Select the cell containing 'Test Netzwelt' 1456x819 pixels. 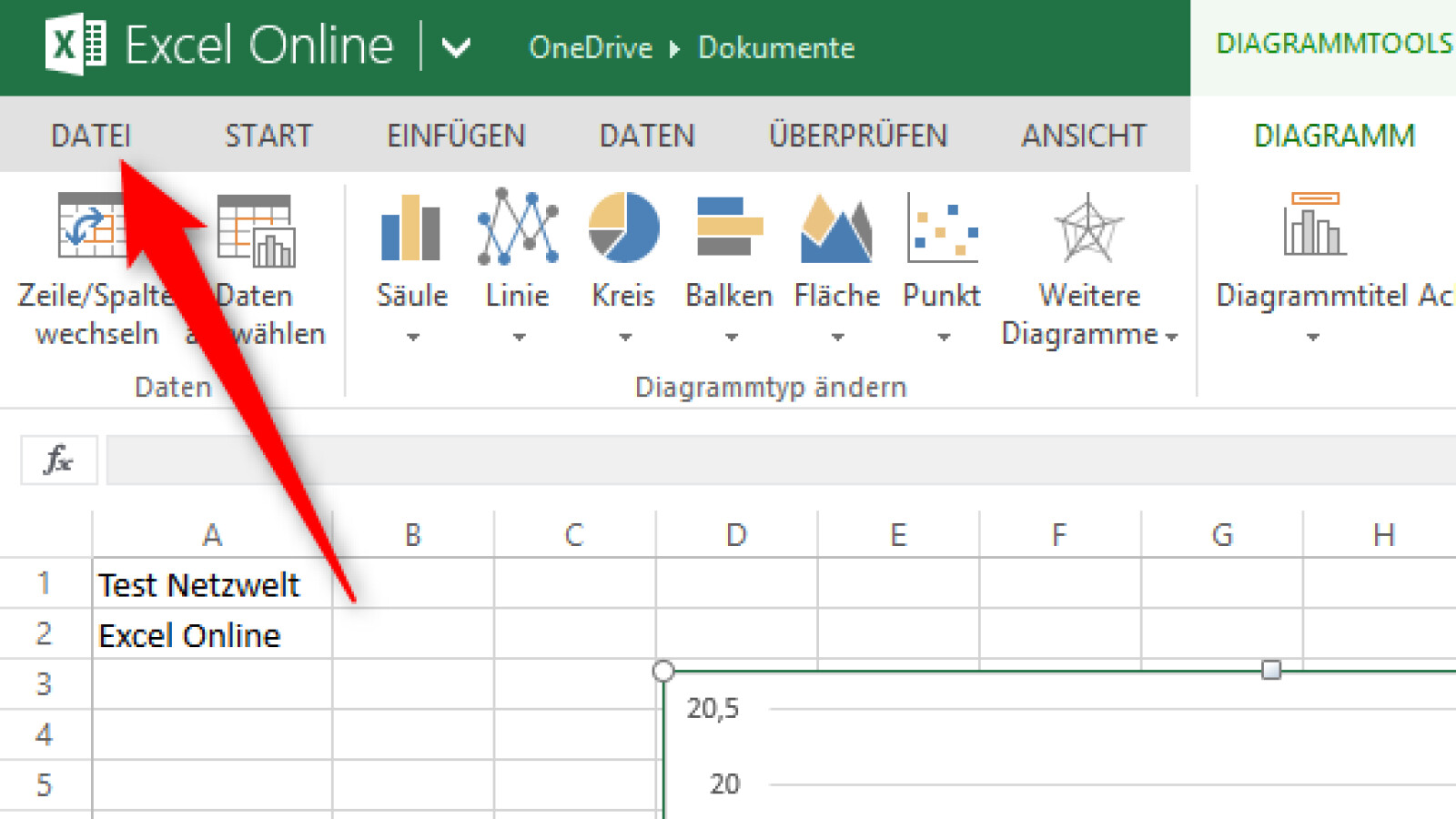tap(212, 583)
